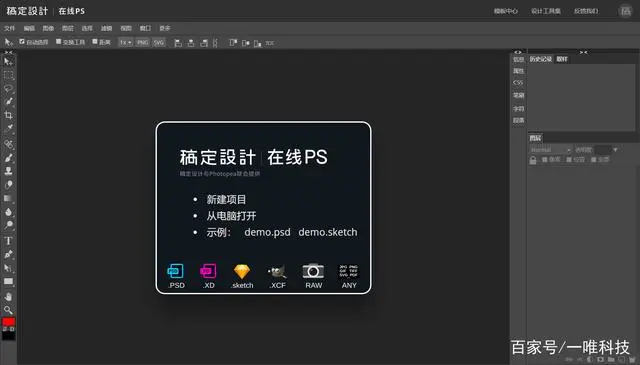Toggle the 自动选择 checkbox

click(22, 42)
